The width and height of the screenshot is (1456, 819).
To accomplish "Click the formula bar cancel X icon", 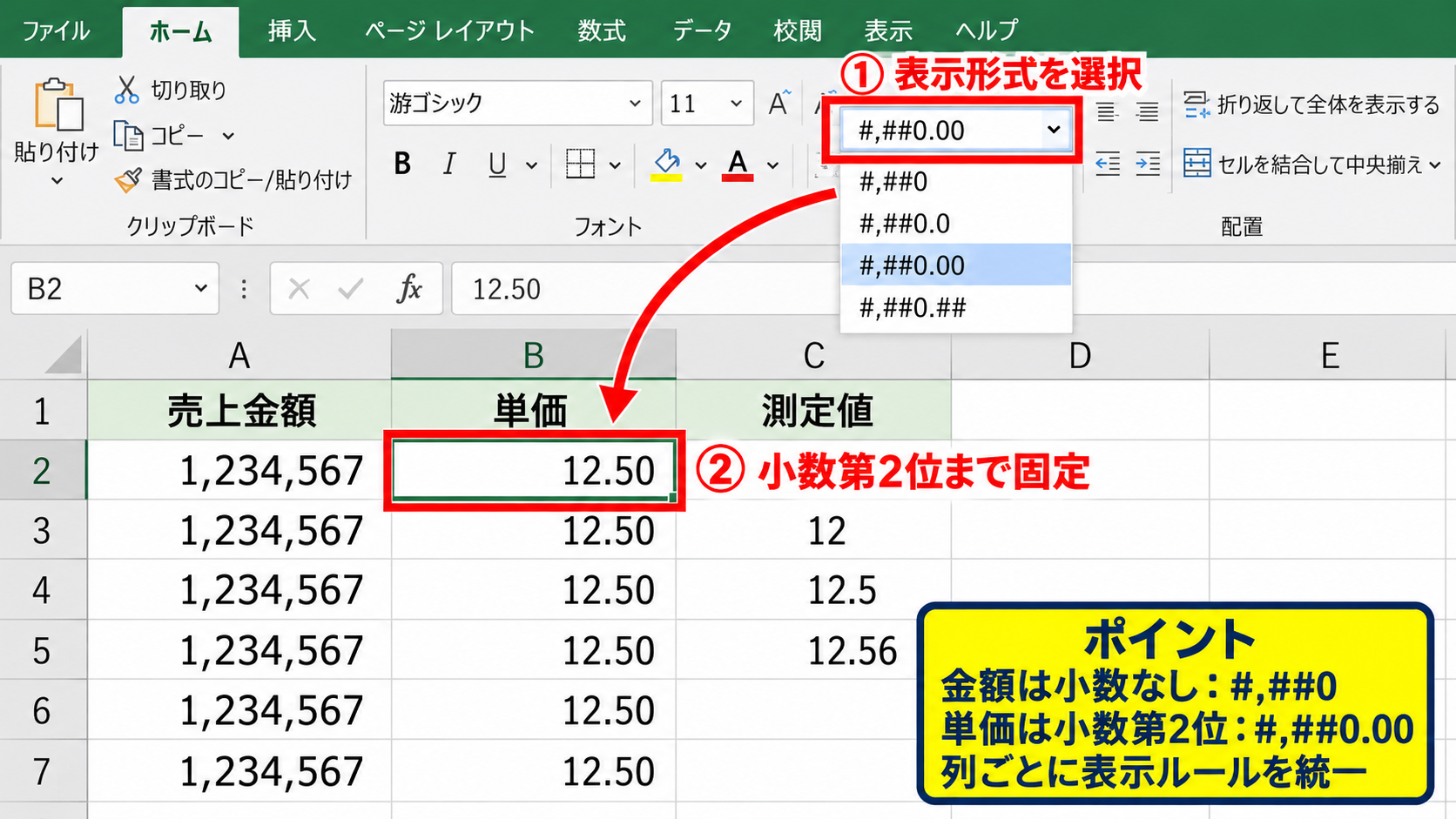I will coord(299,288).
